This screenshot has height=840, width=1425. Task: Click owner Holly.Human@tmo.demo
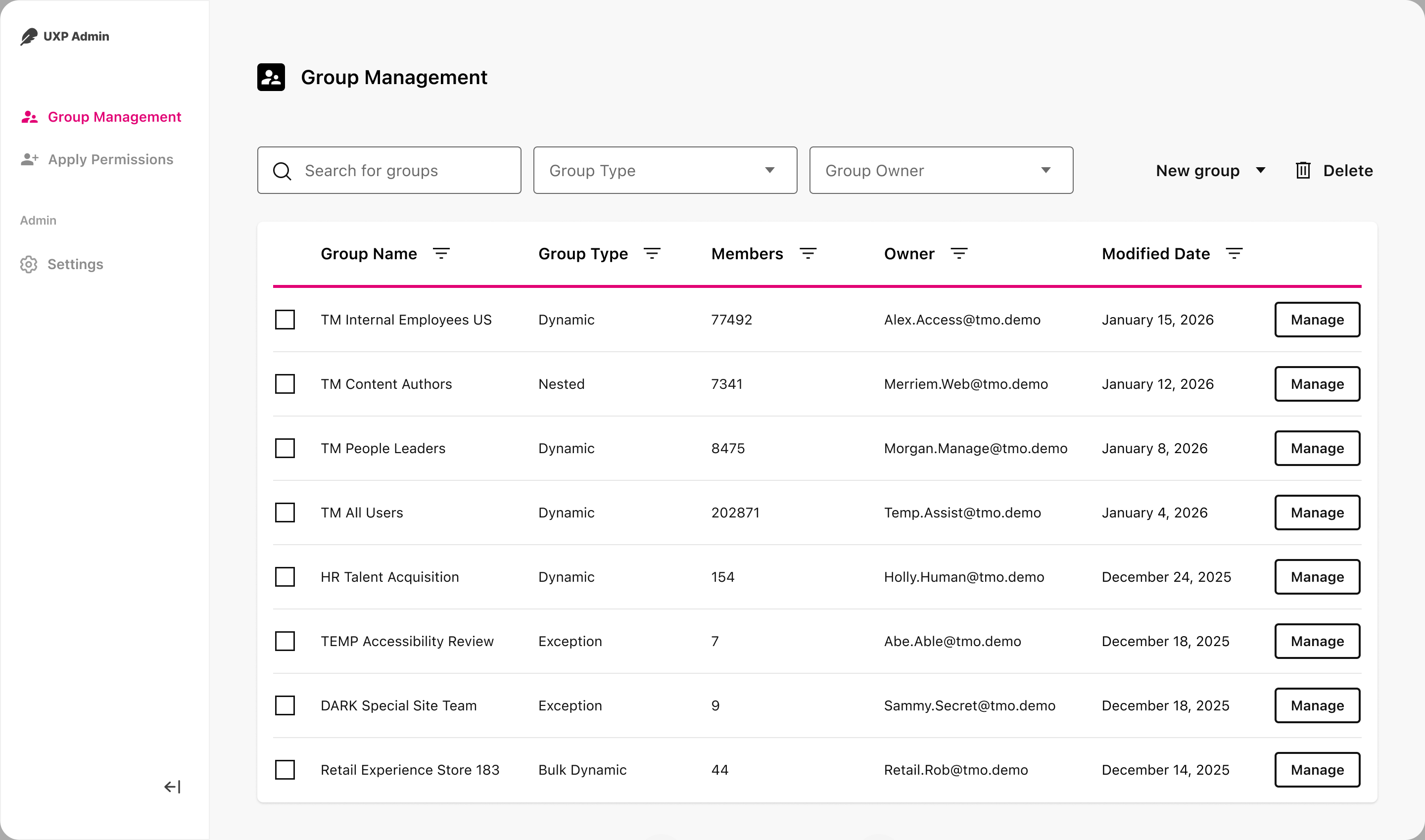964,577
